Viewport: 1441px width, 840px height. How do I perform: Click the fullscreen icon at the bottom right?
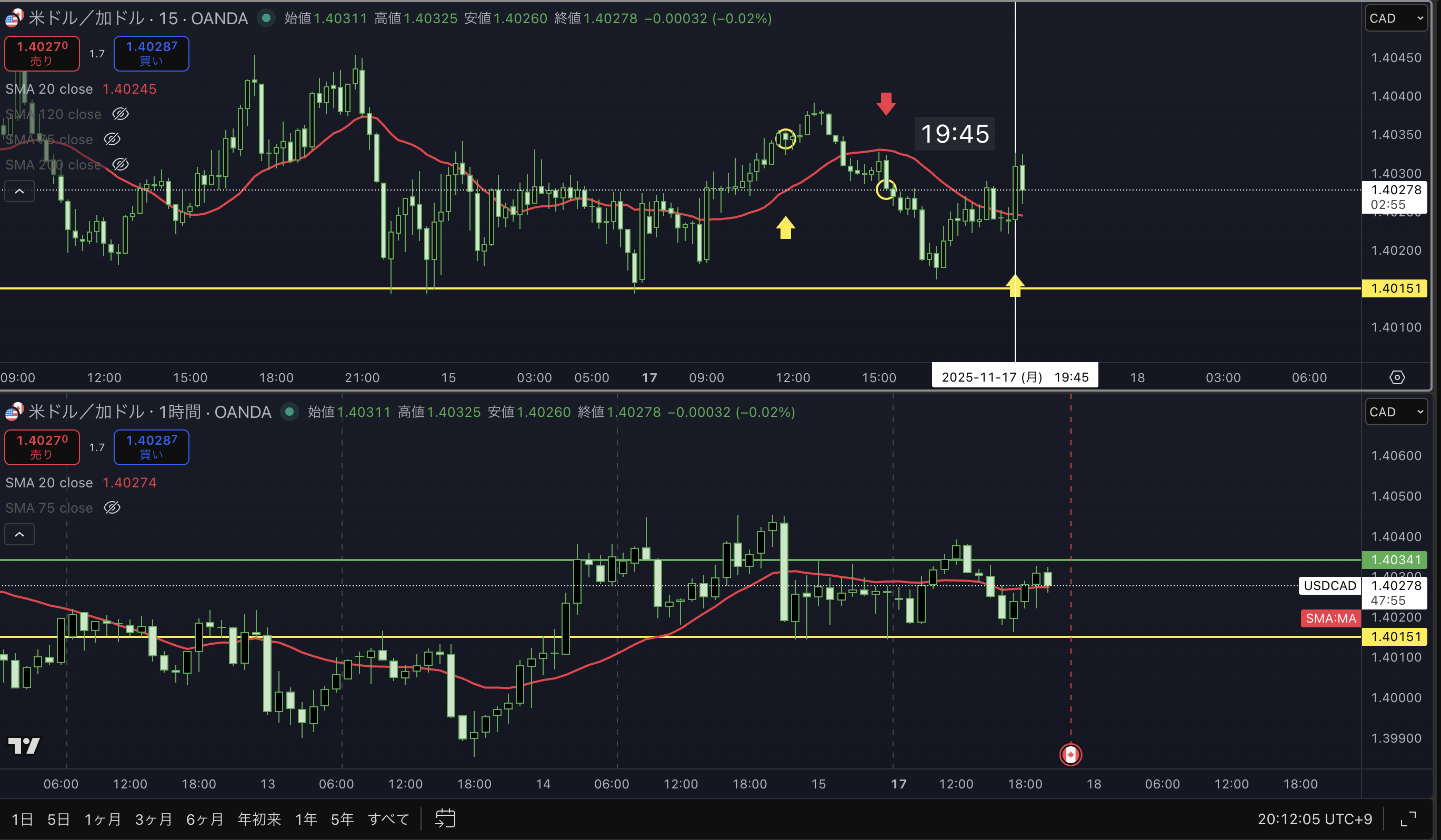1408,819
